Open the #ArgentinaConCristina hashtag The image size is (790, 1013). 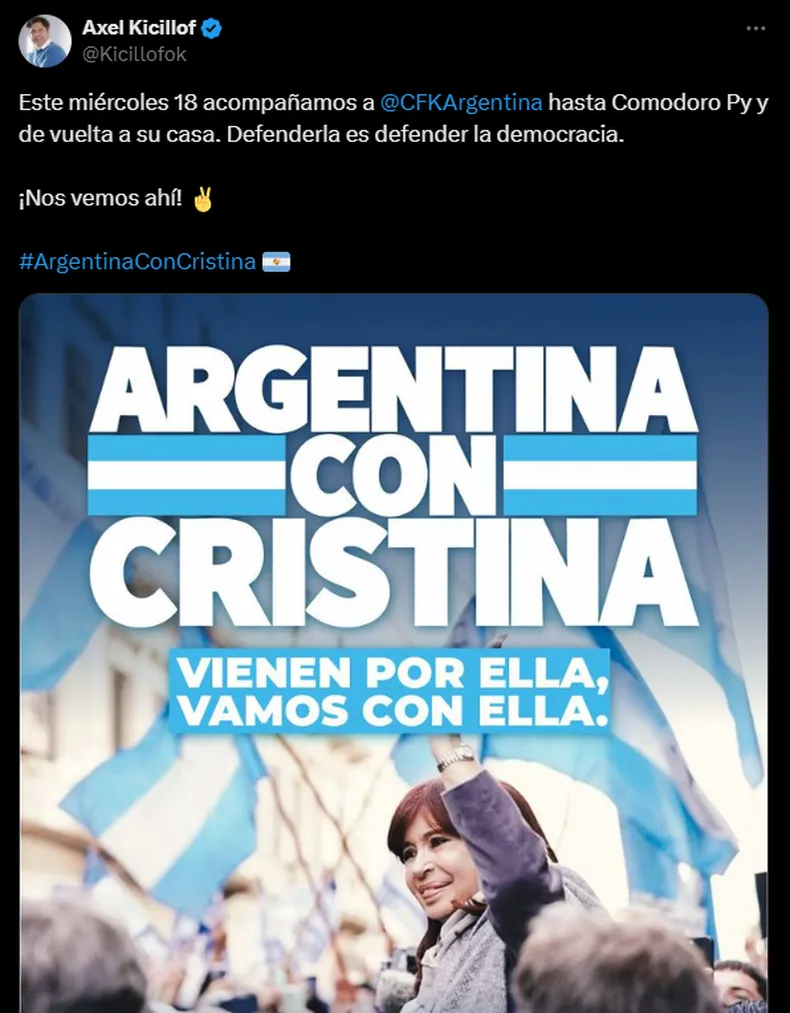point(138,262)
